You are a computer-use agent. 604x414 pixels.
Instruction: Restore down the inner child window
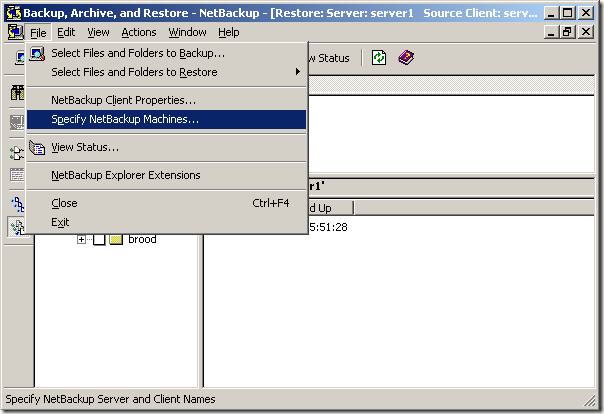click(568, 32)
